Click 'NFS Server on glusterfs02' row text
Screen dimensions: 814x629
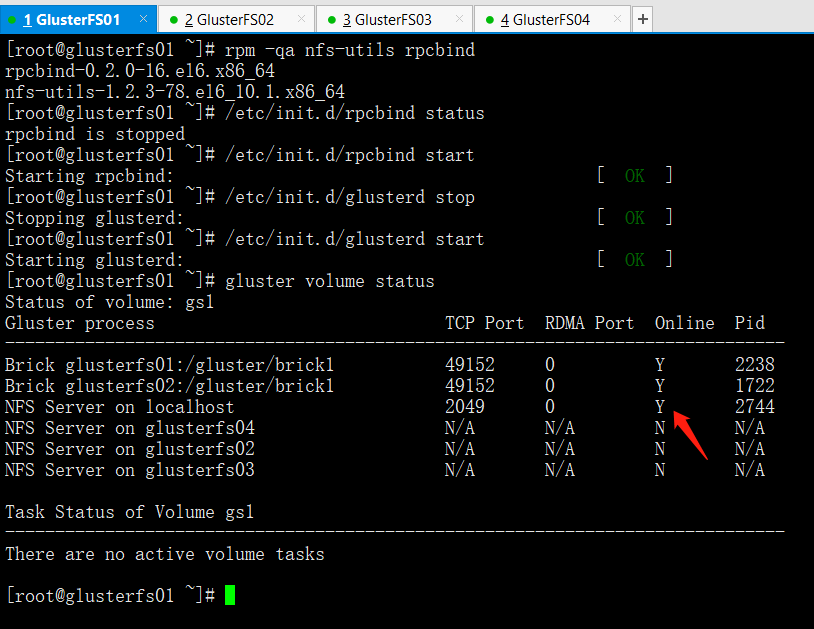pos(130,449)
